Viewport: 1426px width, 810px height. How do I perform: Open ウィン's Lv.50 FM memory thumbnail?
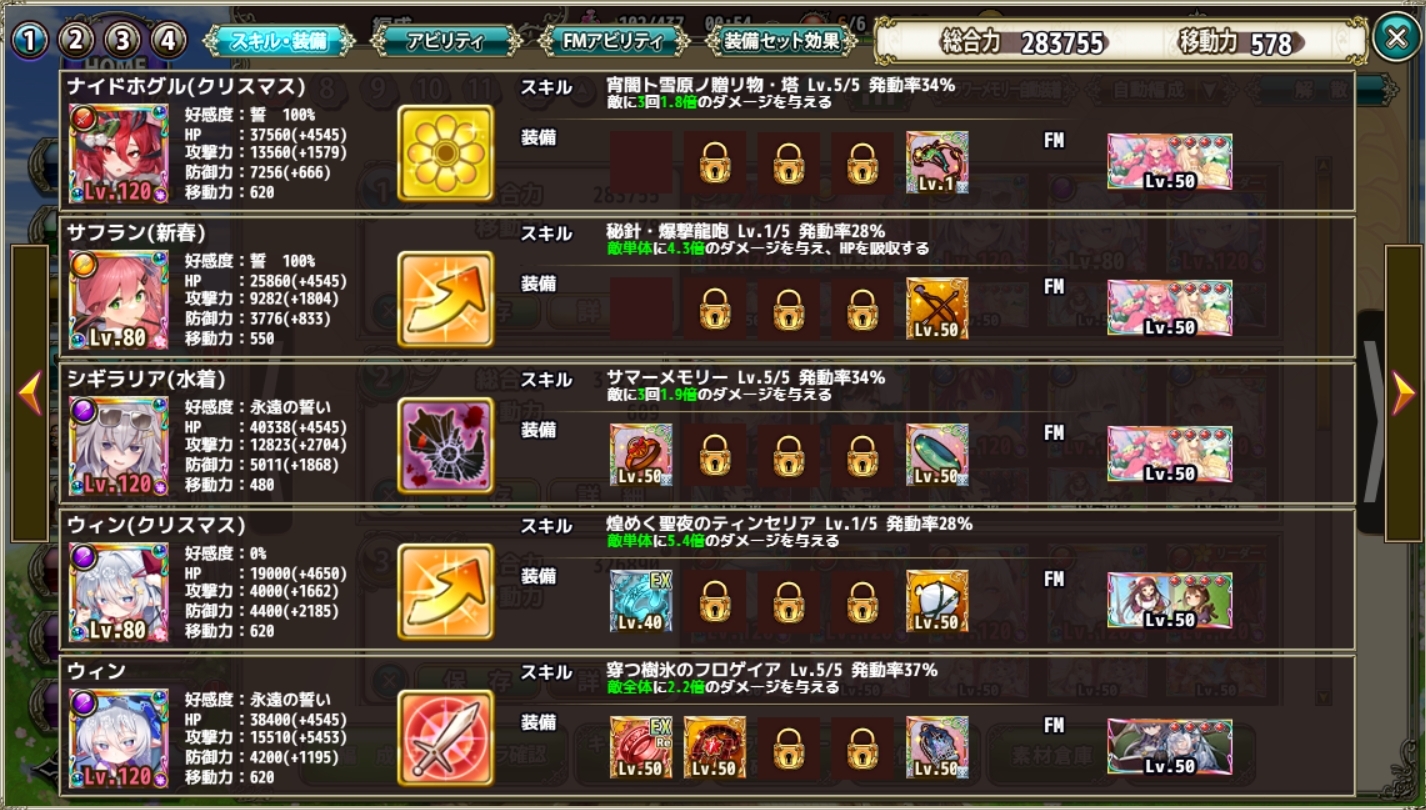click(x=1170, y=747)
